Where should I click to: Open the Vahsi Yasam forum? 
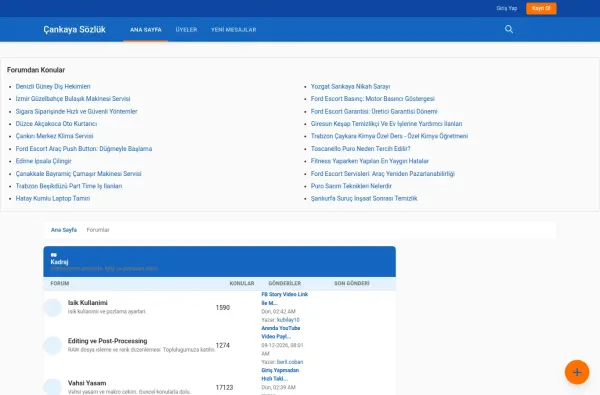pos(87,383)
